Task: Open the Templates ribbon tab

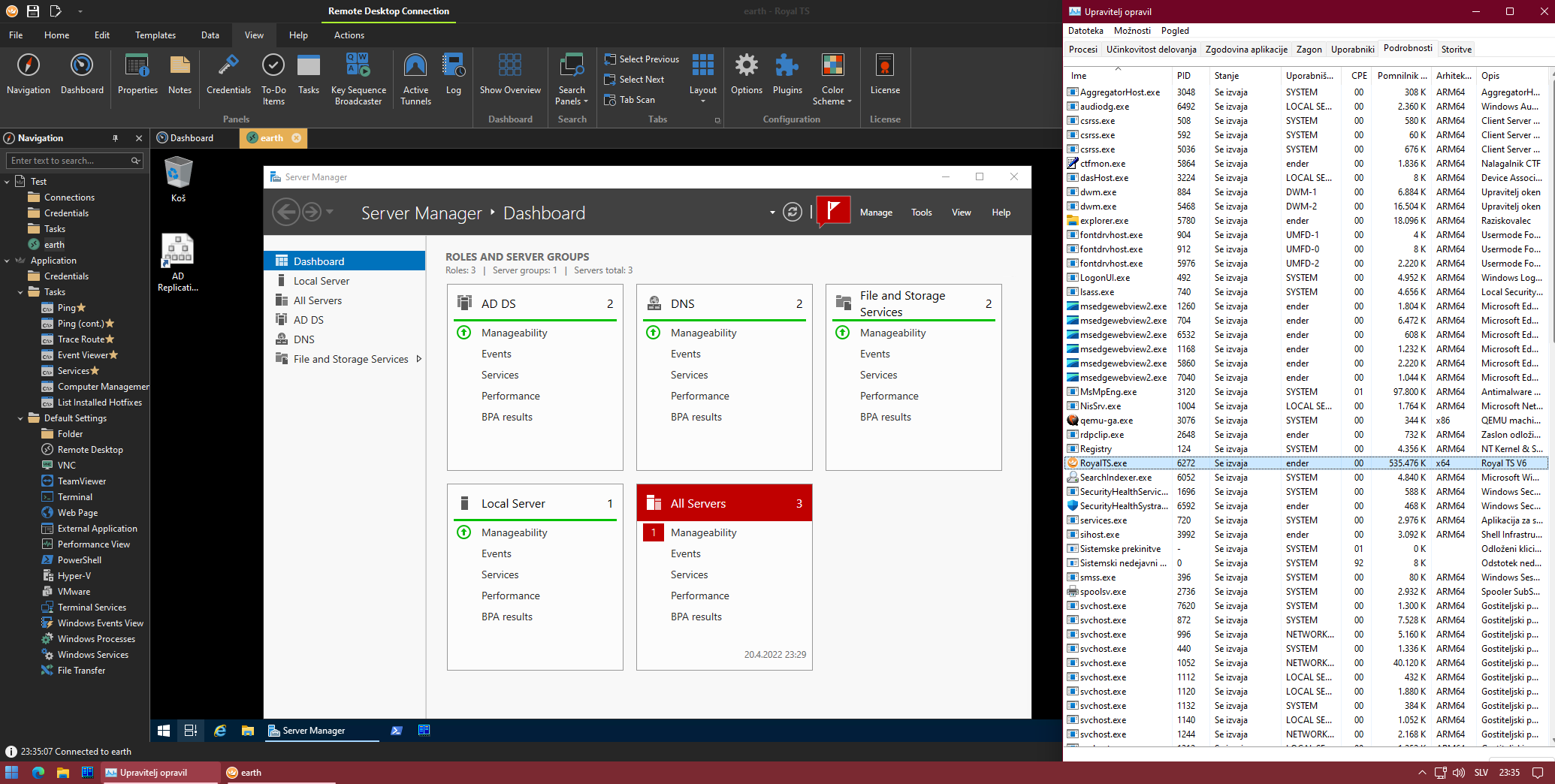Action: click(x=155, y=35)
